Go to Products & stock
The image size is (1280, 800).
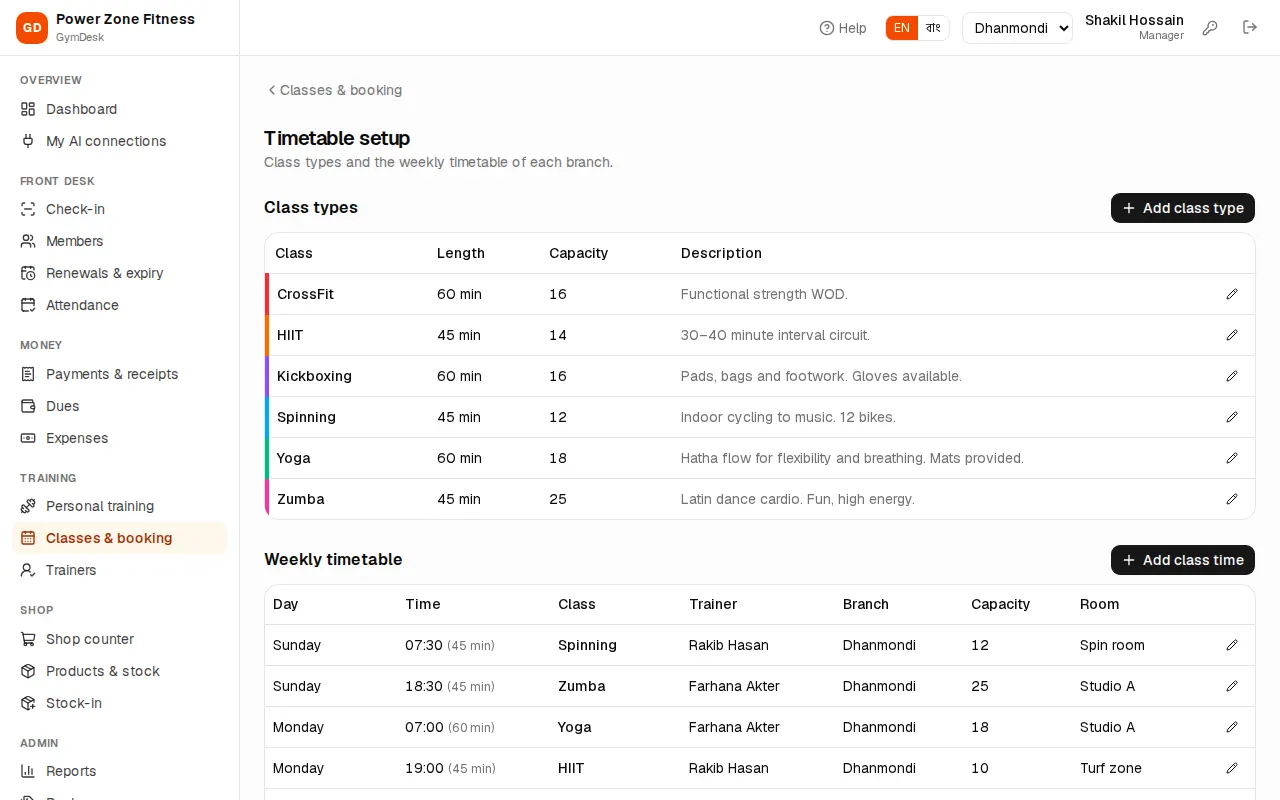click(120, 671)
